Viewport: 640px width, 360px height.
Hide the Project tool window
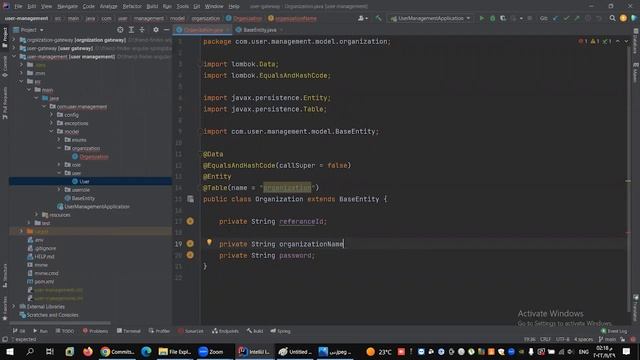coord(167,30)
